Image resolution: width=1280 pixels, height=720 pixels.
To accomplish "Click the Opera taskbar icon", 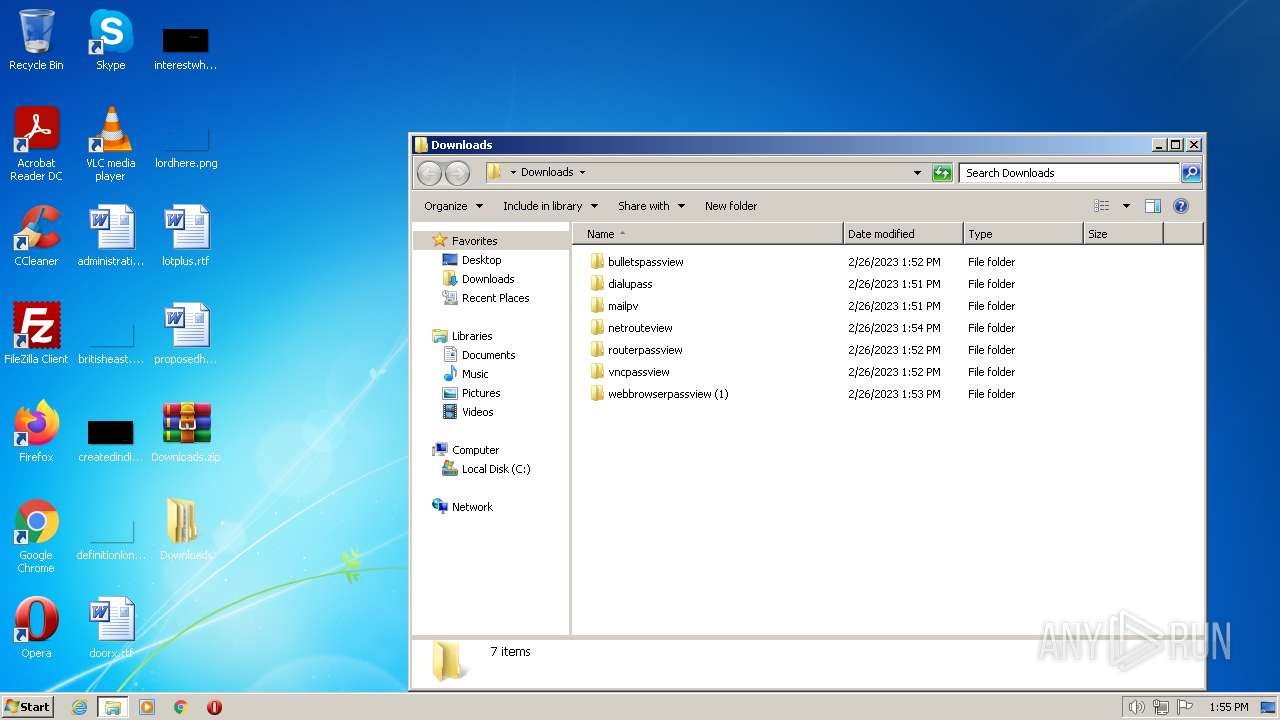I will point(214,707).
